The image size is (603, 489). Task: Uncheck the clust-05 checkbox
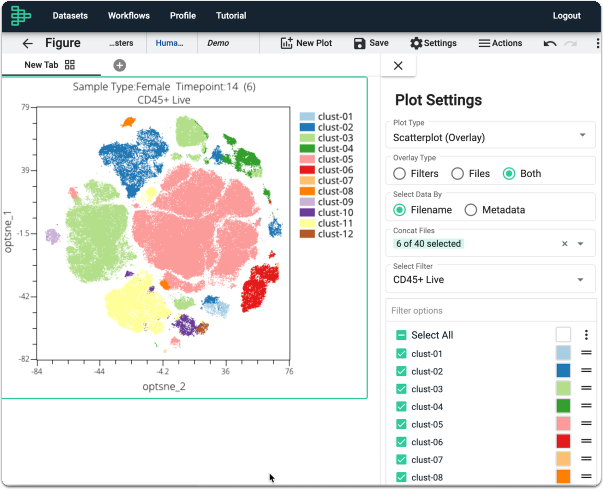[x=401, y=424]
